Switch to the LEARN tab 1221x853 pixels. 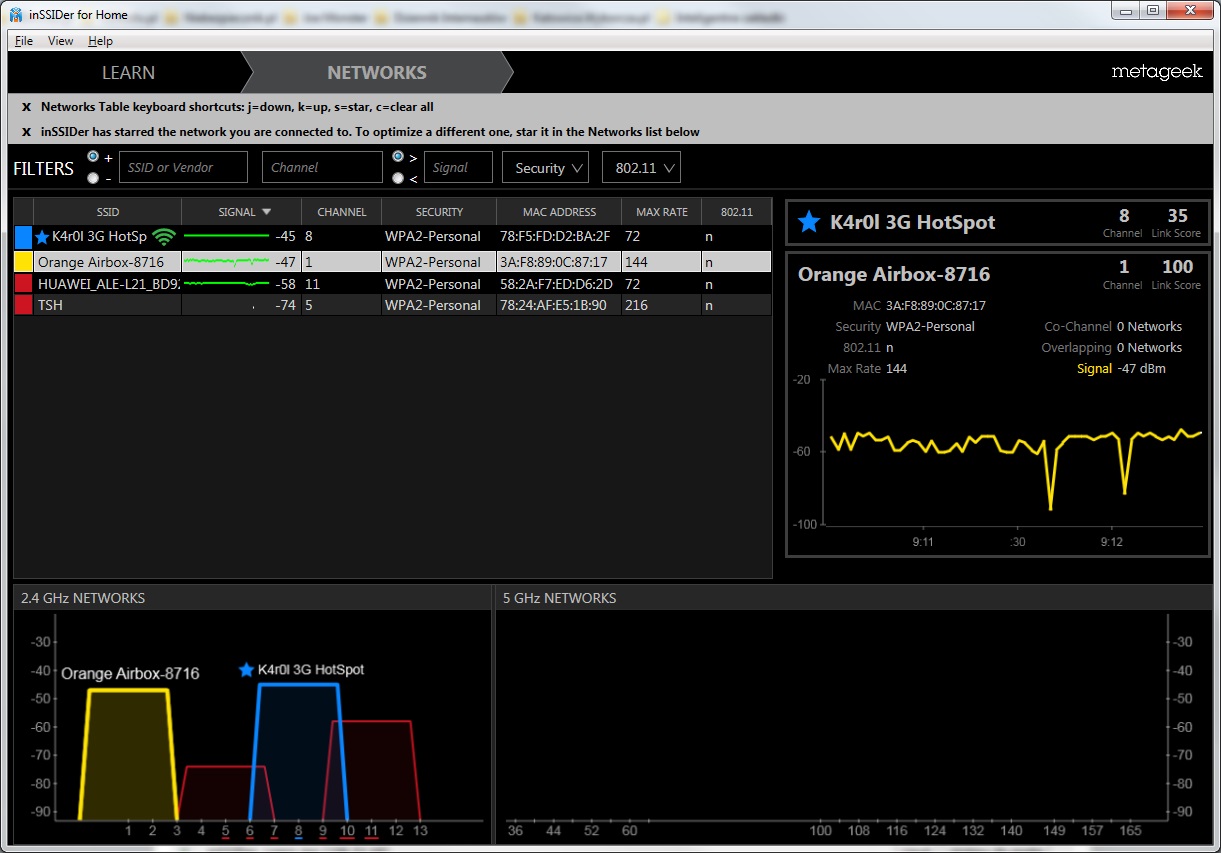coord(128,73)
